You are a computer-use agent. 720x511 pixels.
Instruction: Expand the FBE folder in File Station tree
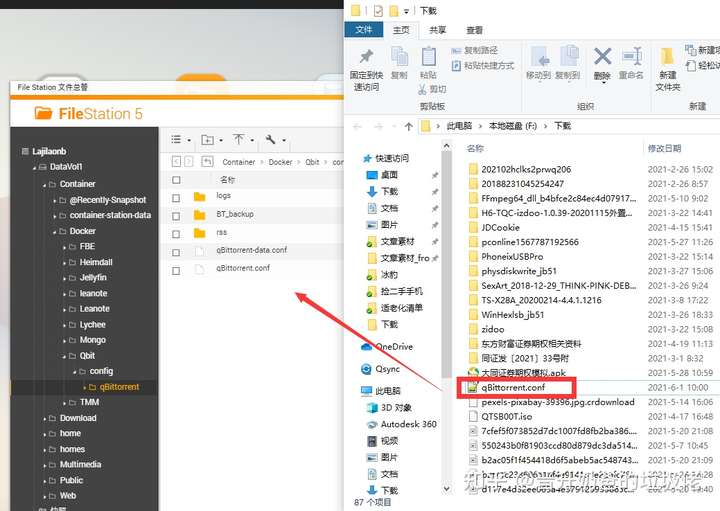pos(64,247)
